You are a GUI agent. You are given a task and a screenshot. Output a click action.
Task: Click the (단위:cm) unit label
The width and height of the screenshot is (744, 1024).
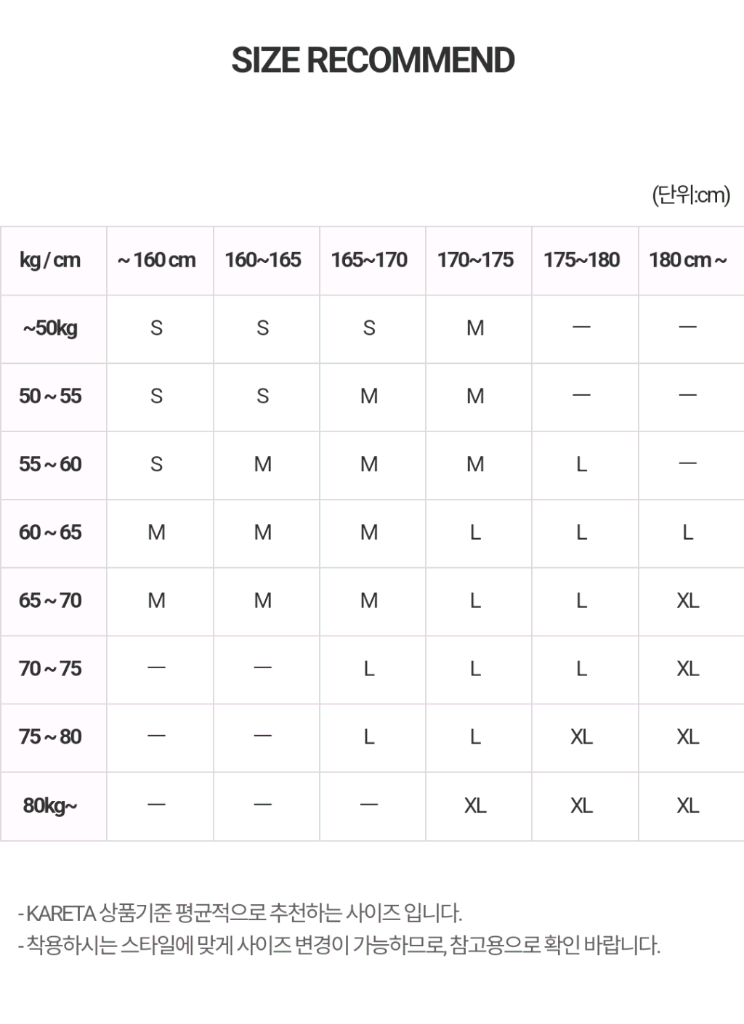point(691,194)
